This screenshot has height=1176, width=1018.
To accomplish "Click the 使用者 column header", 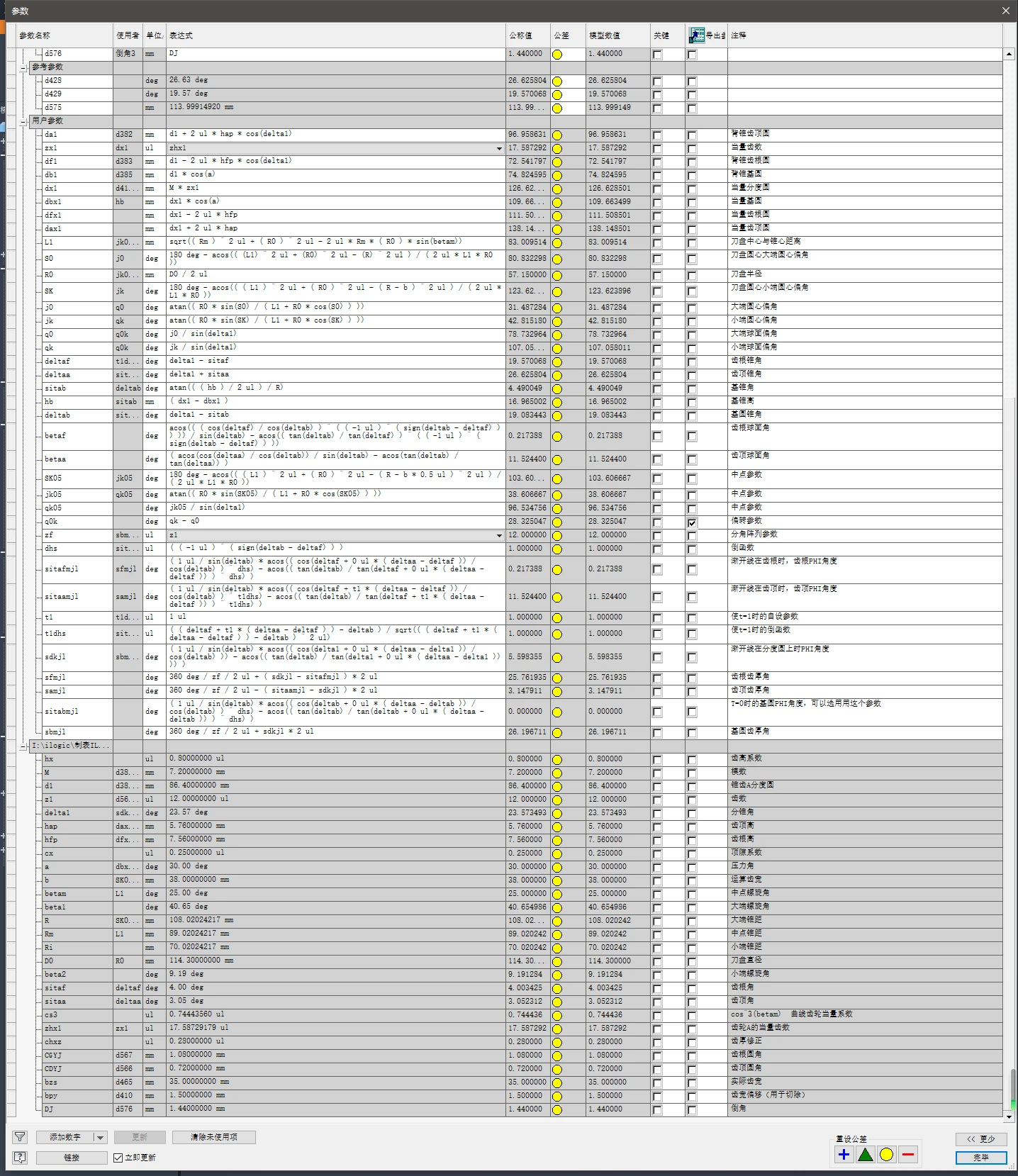I will pyautogui.click(x=128, y=35).
